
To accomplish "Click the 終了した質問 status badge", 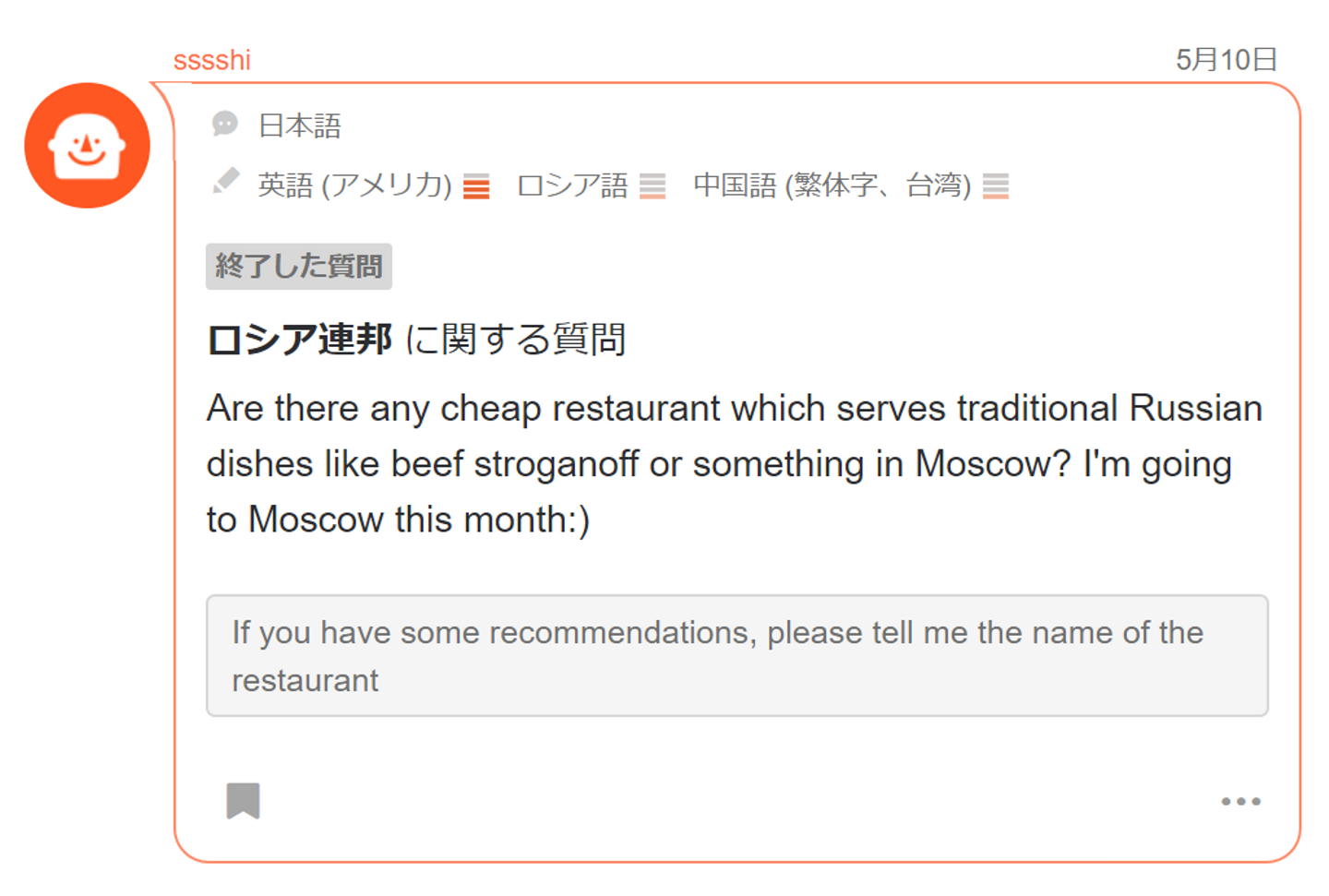I will (298, 267).
